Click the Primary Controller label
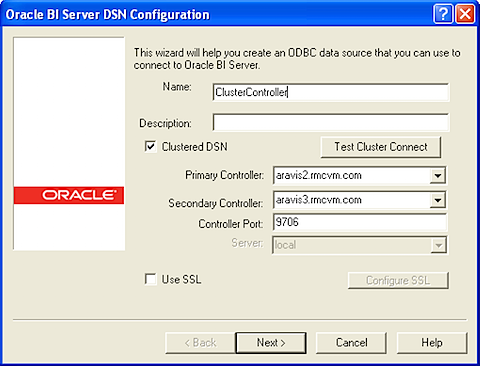 [x=225, y=175]
